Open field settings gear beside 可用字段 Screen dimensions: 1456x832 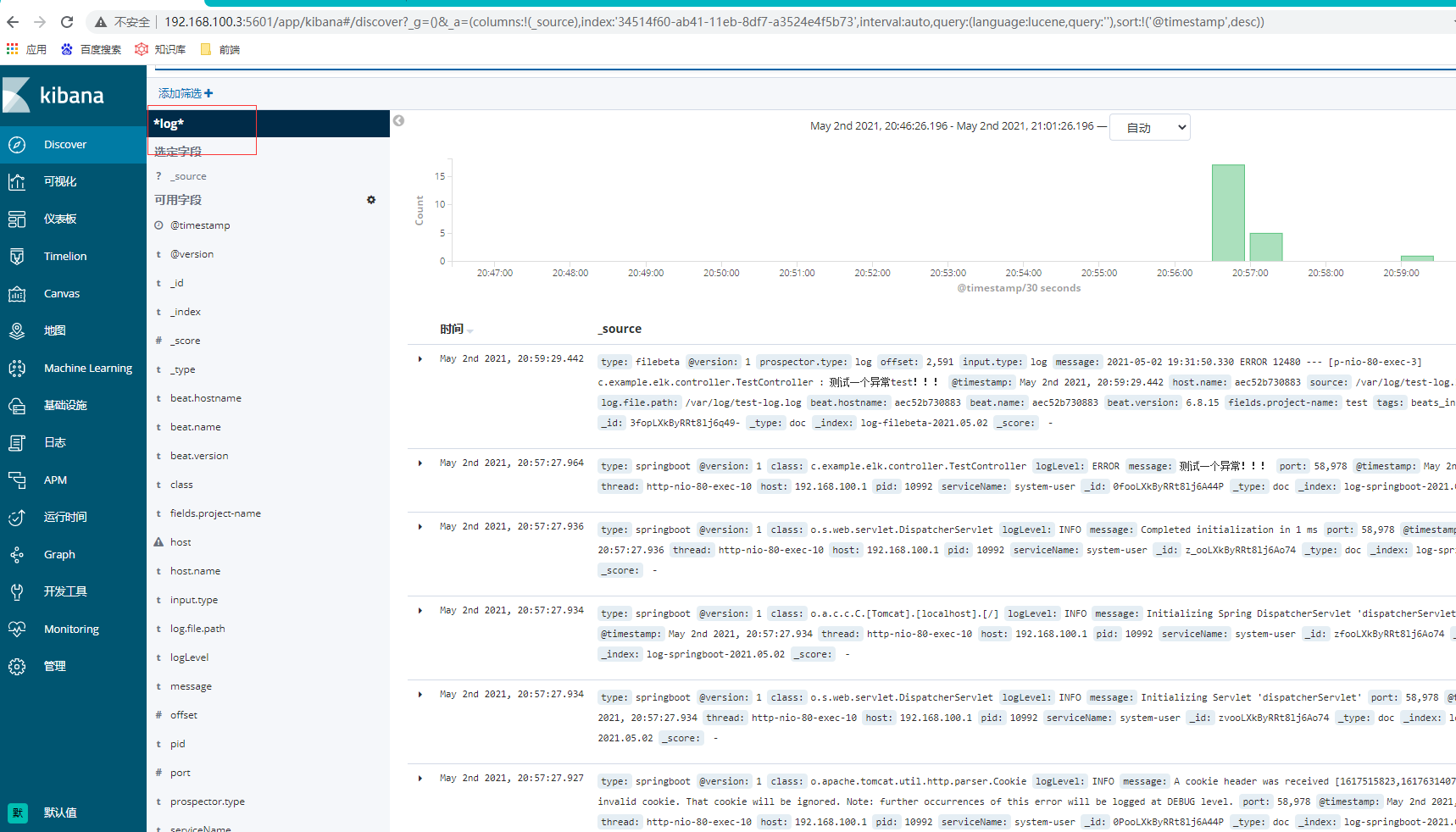(371, 200)
